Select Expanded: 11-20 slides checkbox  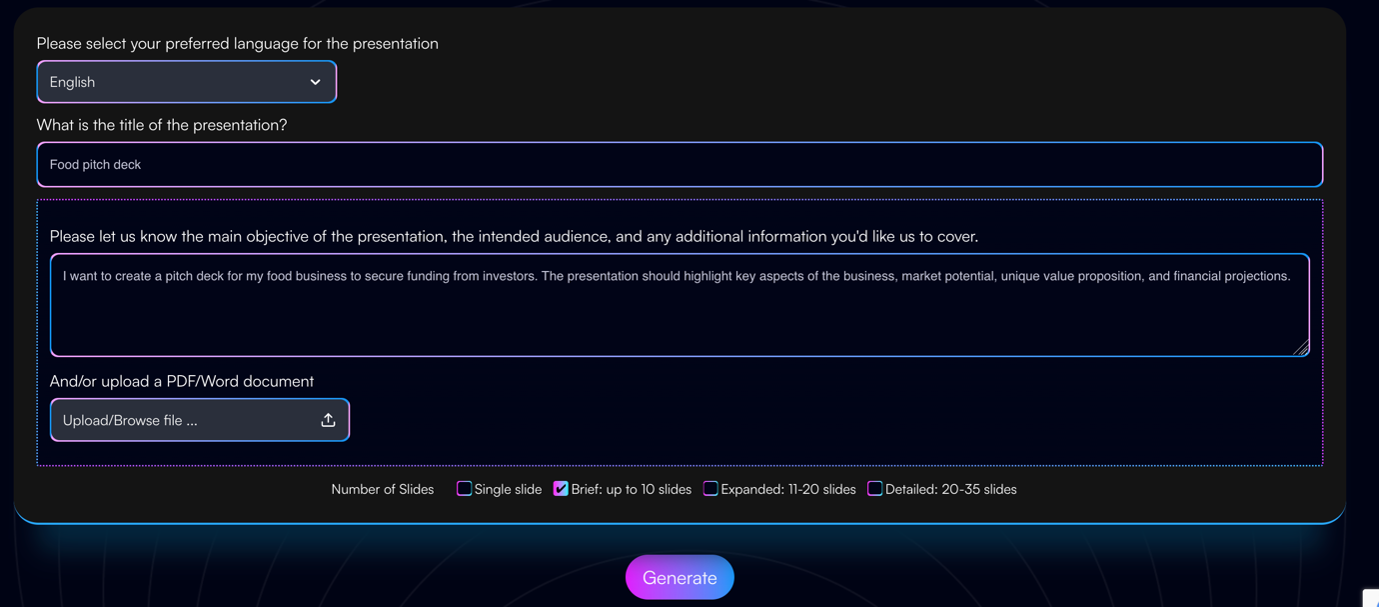[x=711, y=489]
